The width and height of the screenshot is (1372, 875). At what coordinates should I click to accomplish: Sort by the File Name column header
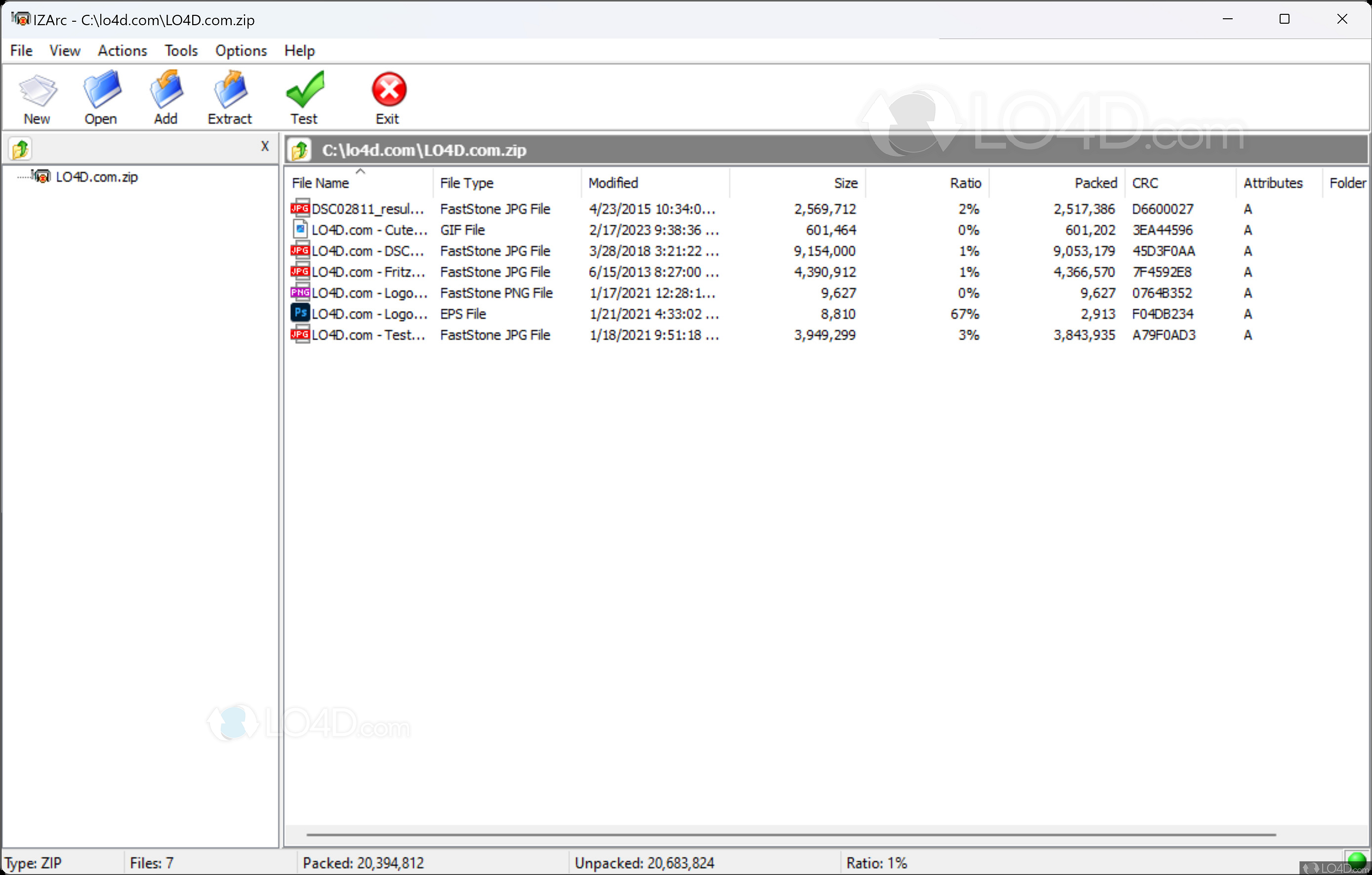320,183
